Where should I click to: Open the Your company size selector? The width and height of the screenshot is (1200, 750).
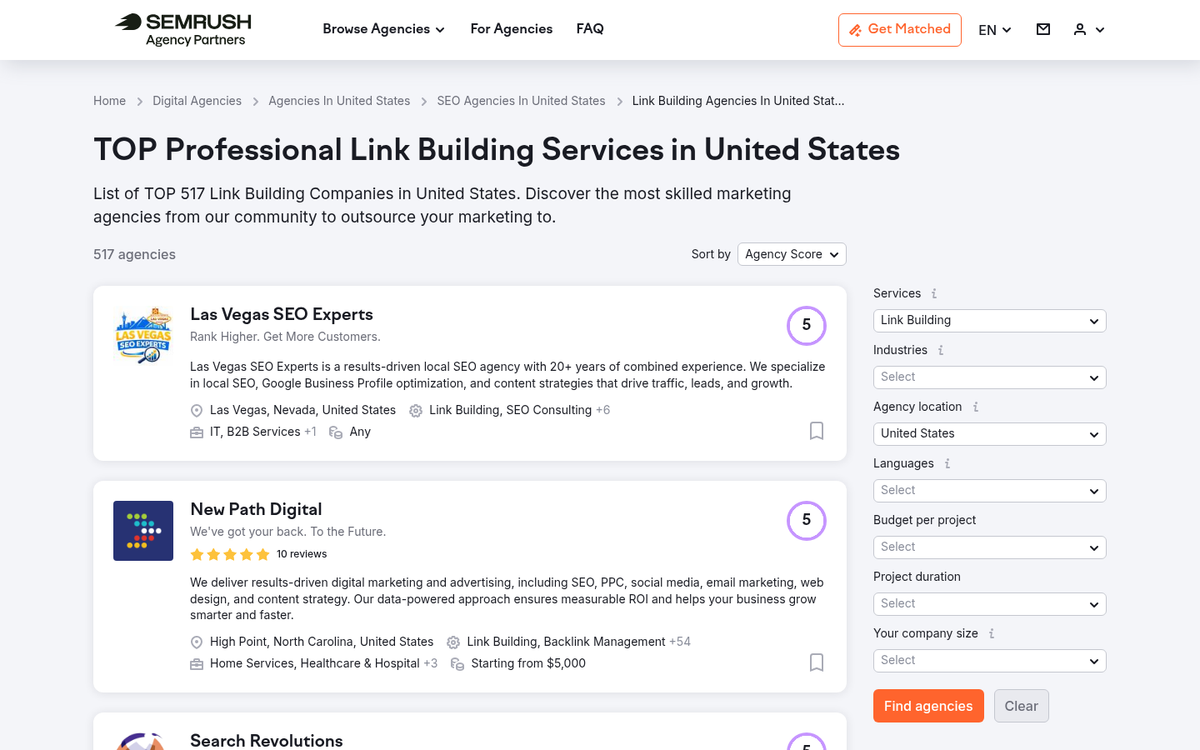[x=989, y=660]
